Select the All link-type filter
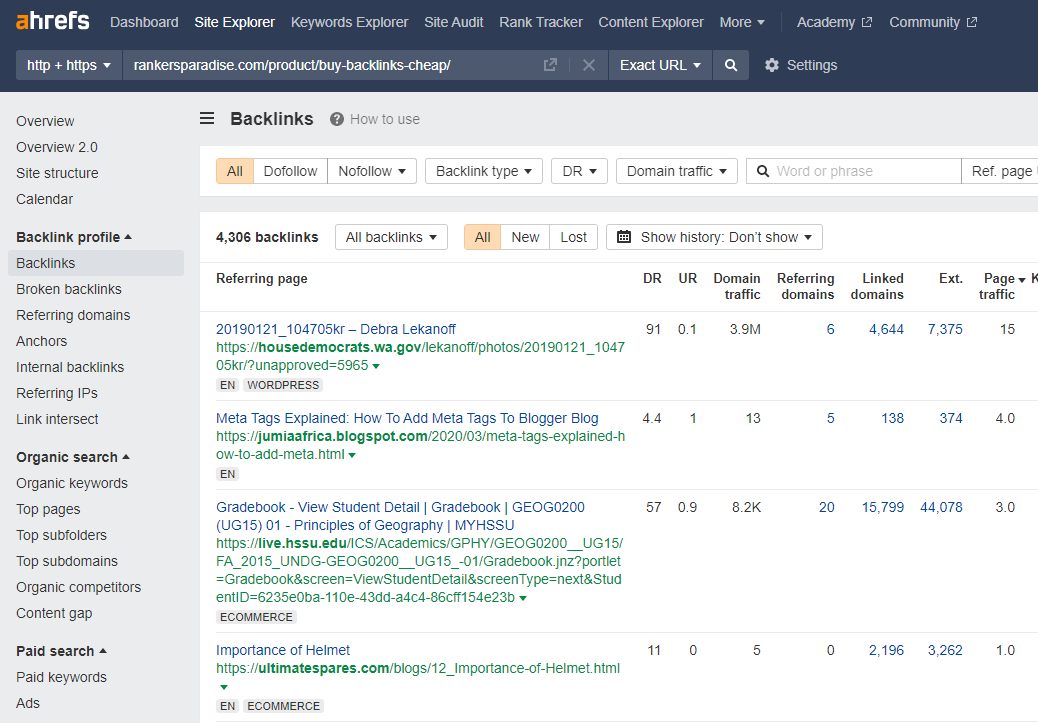 (x=234, y=171)
